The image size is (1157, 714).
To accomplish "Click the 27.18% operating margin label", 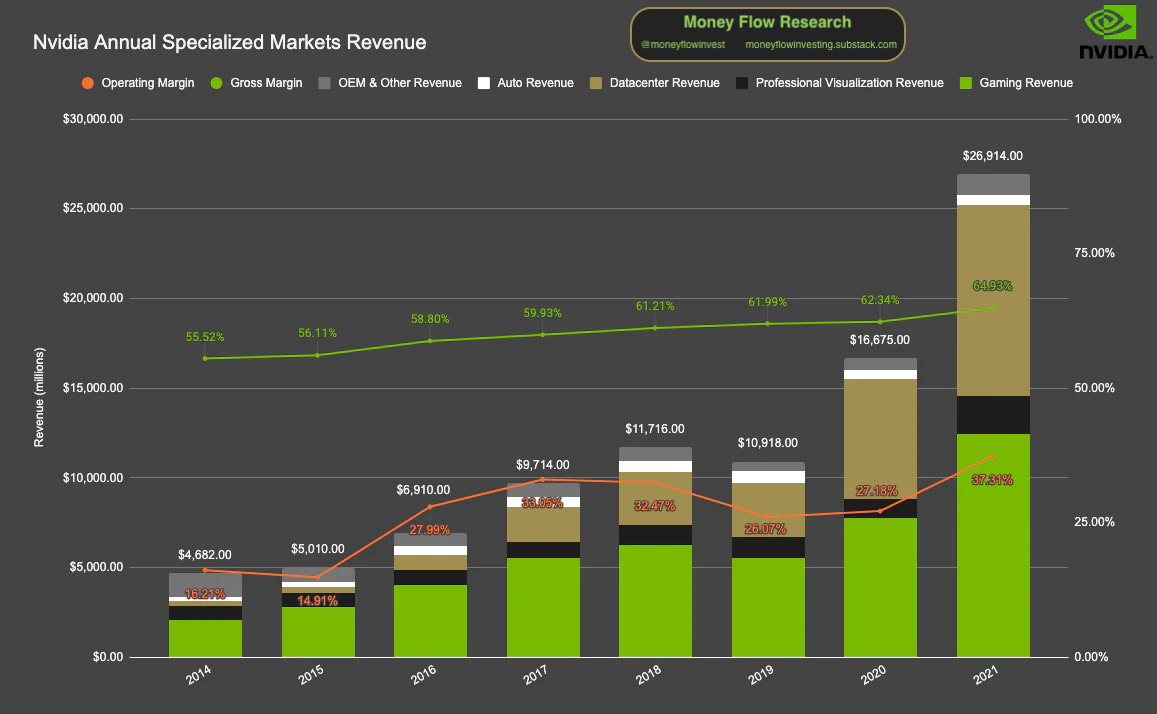I will pyautogui.click(x=877, y=491).
